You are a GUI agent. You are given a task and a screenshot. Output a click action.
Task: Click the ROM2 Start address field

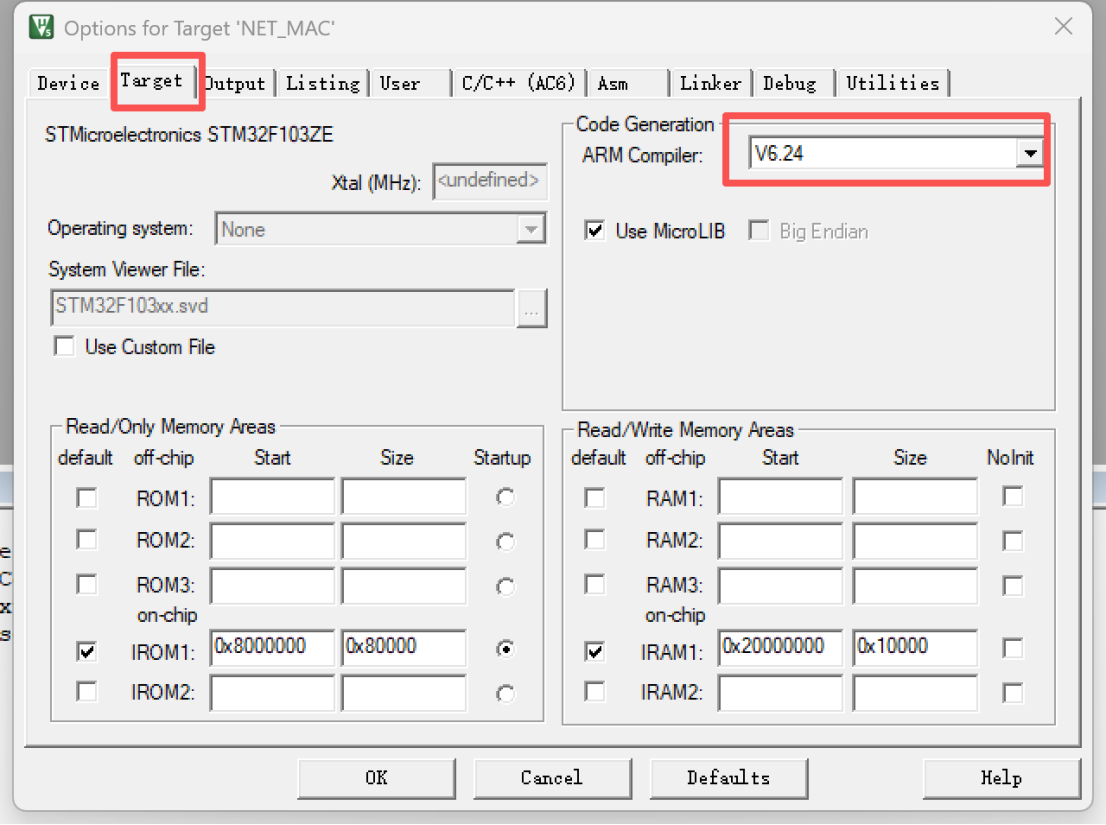pos(272,540)
